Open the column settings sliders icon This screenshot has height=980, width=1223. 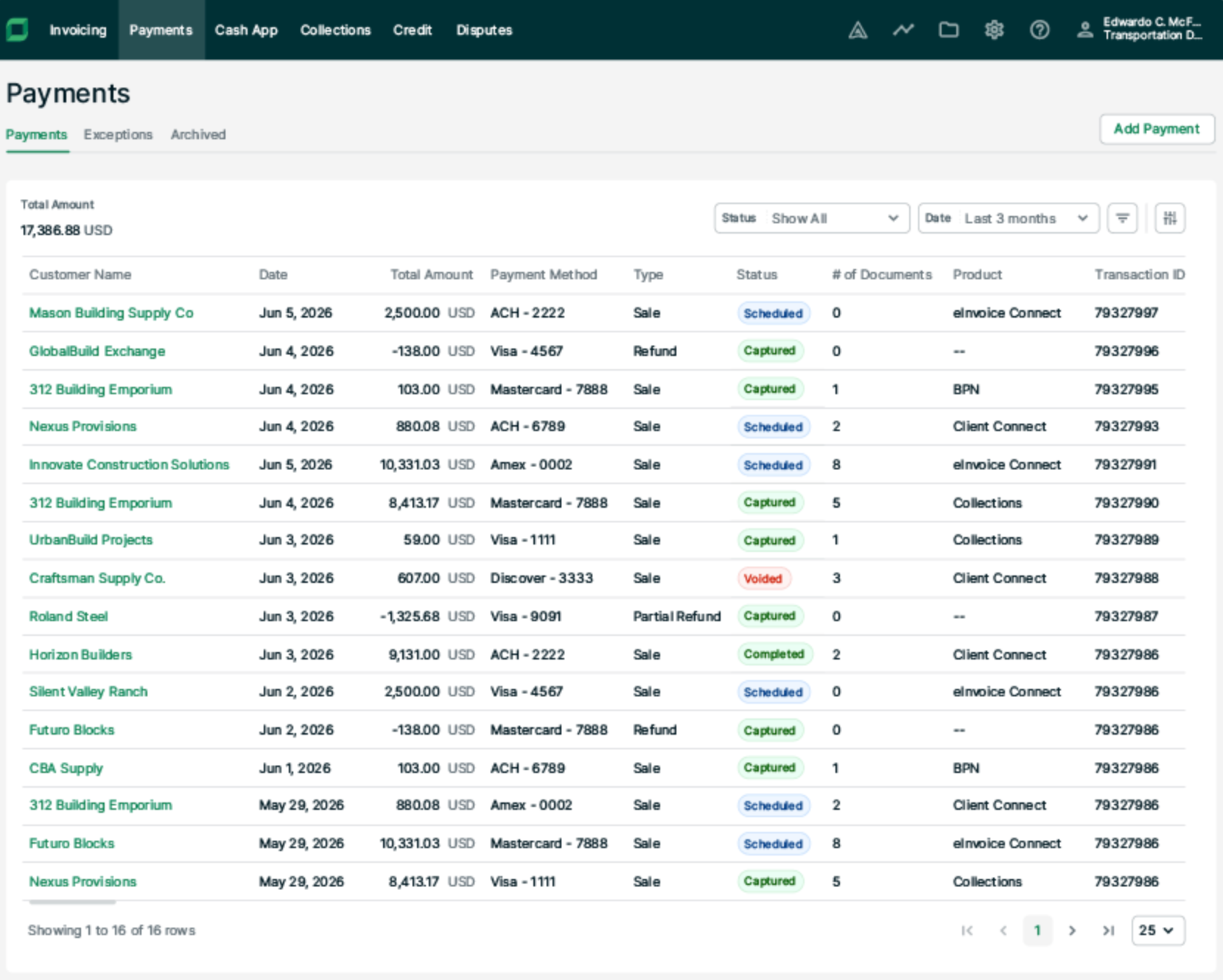tap(1170, 218)
